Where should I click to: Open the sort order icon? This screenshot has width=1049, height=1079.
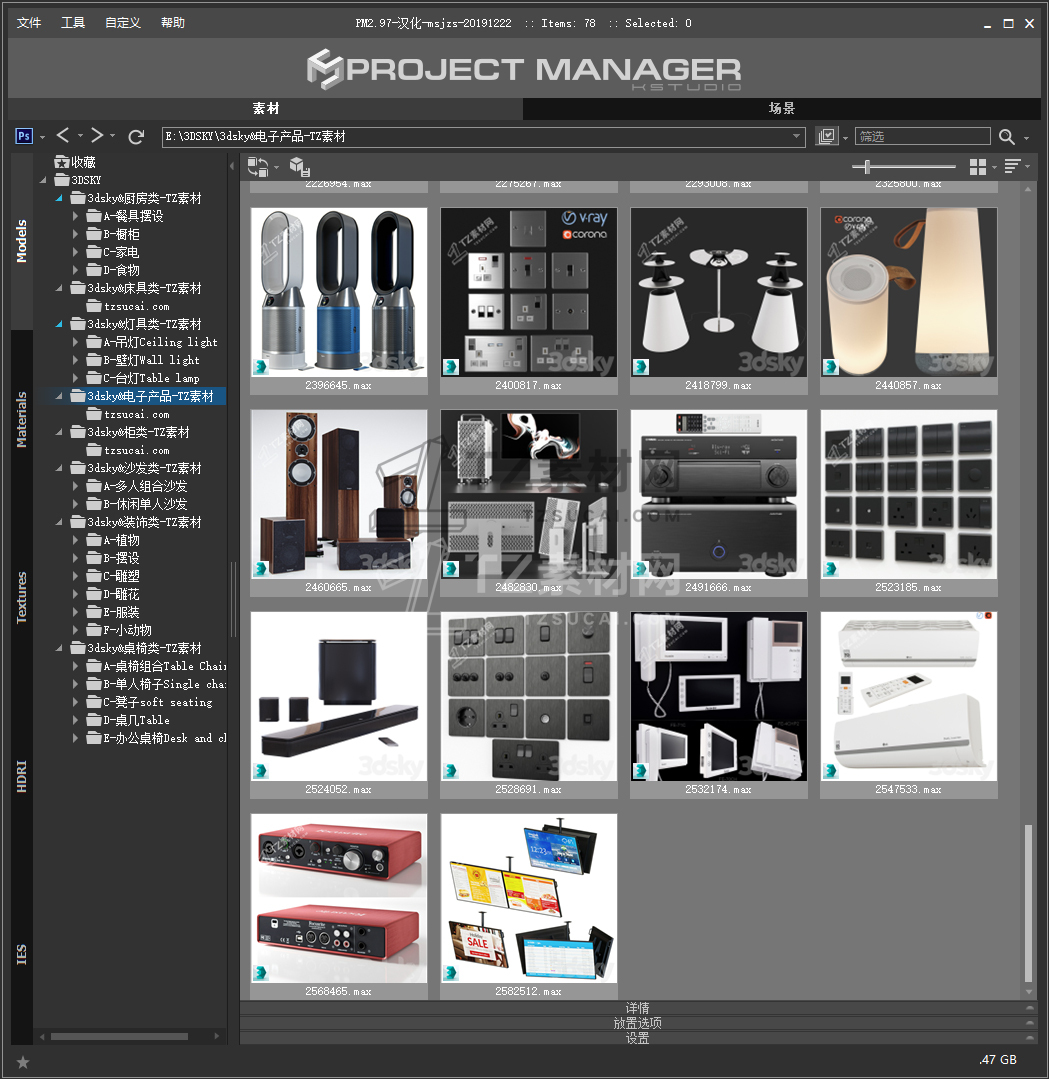[1013, 166]
